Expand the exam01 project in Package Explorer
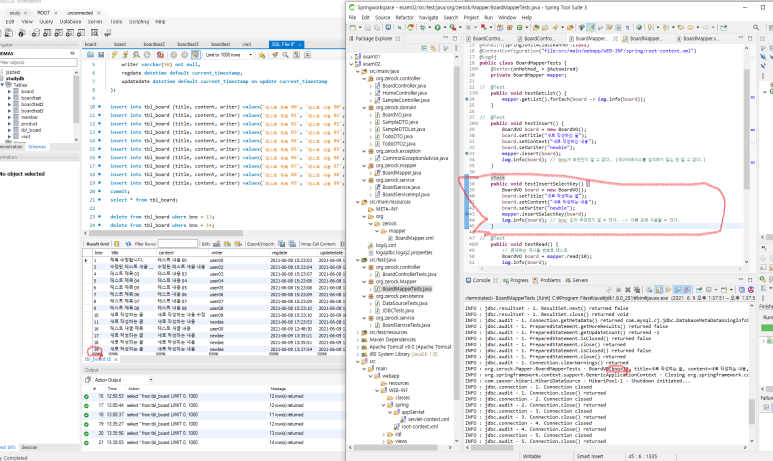The height and width of the screenshot is (461, 773). 352,57
